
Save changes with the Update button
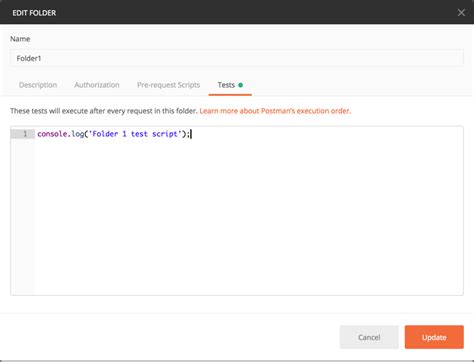pyautogui.click(x=434, y=337)
